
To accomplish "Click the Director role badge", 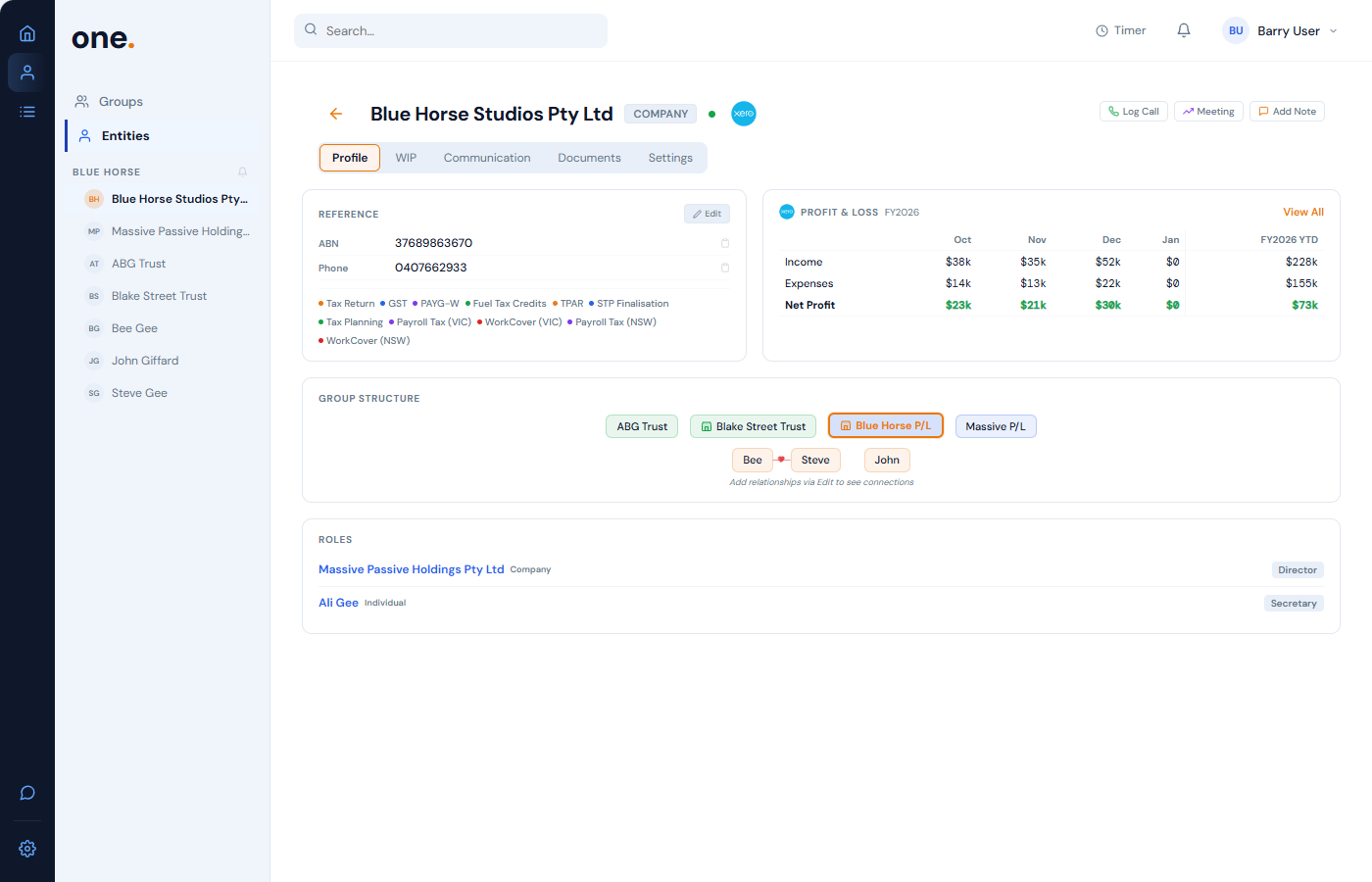I will click(x=1298, y=570).
